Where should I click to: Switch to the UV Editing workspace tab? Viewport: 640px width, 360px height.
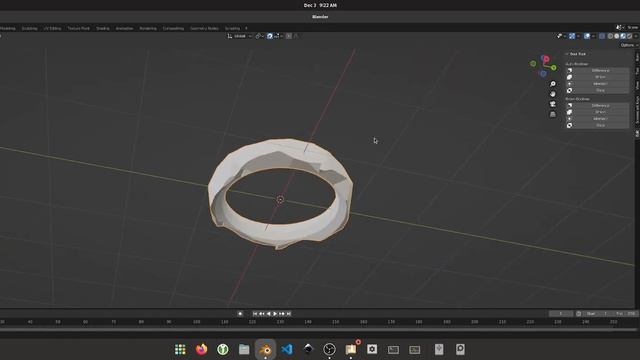52,28
